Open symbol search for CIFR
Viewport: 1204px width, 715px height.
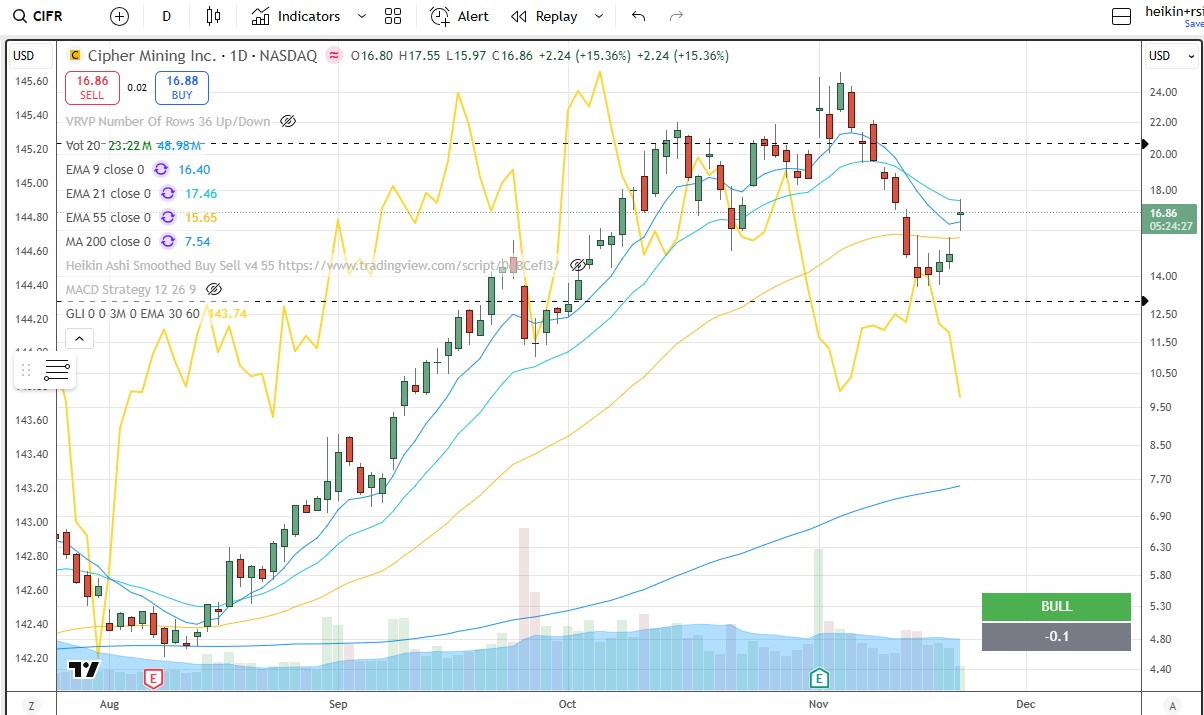pyautogui.click(x=50, y=16)
